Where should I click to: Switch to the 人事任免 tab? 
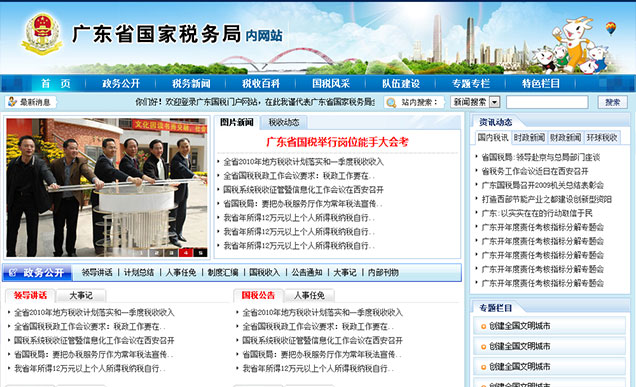[x=309, y=295]
